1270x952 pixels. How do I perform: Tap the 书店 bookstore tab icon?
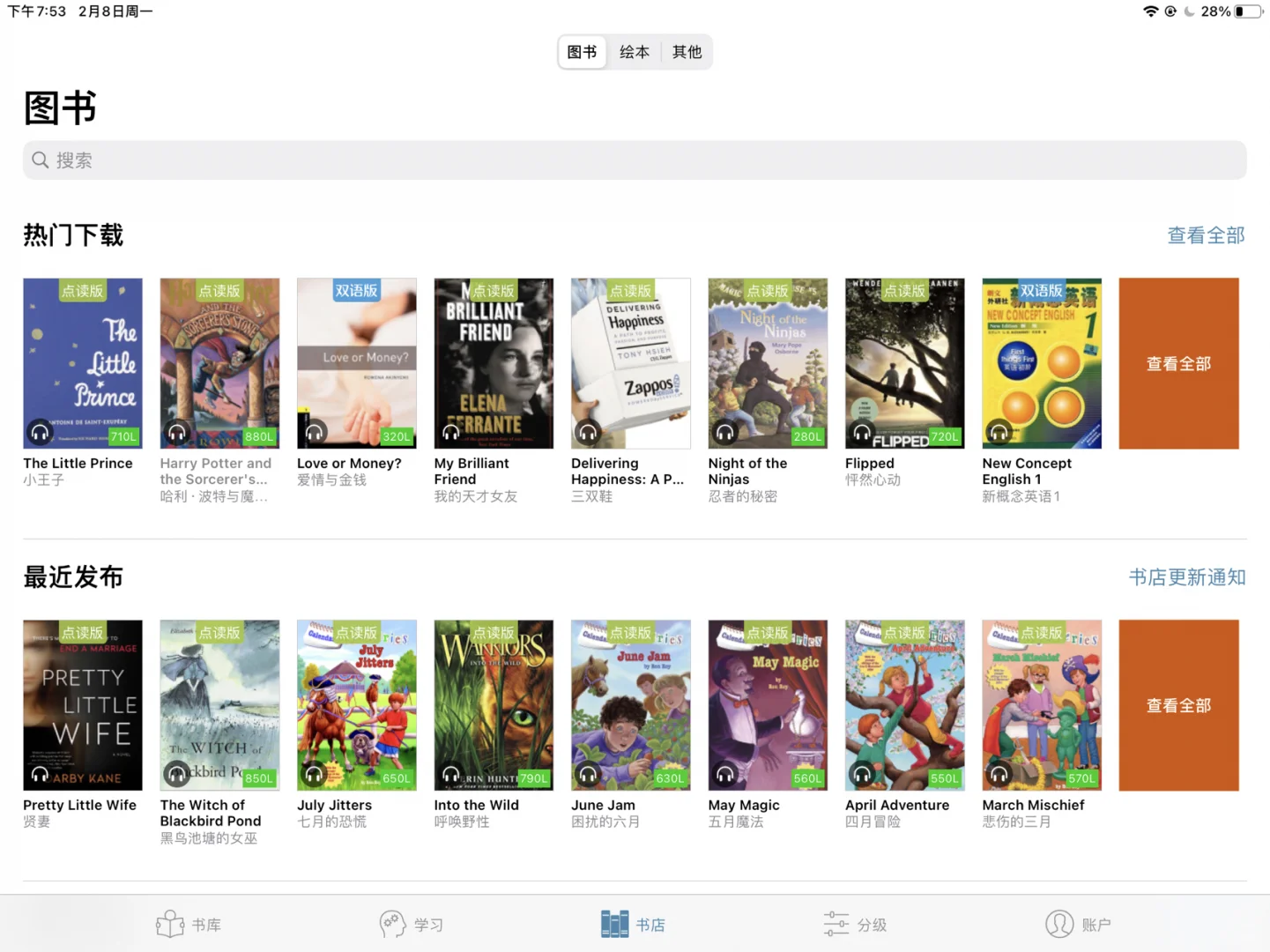tap(614, 924)
